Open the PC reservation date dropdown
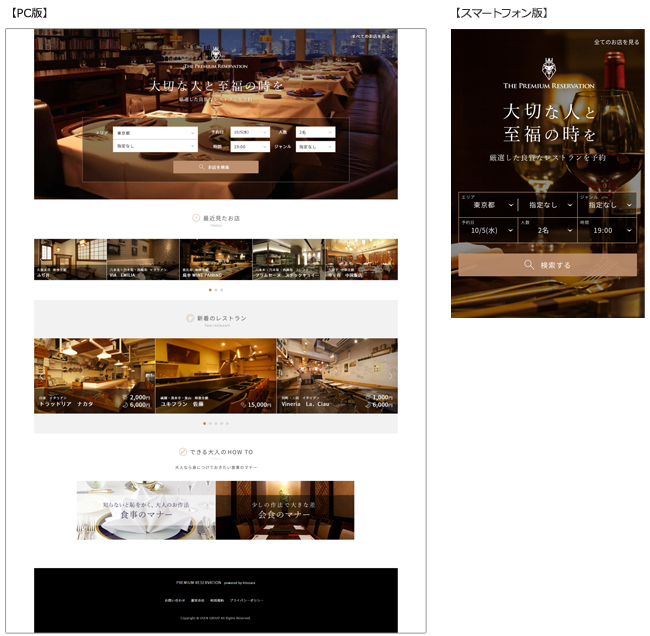The height and width of the screenshot is (636, 650). click(250, 132)
